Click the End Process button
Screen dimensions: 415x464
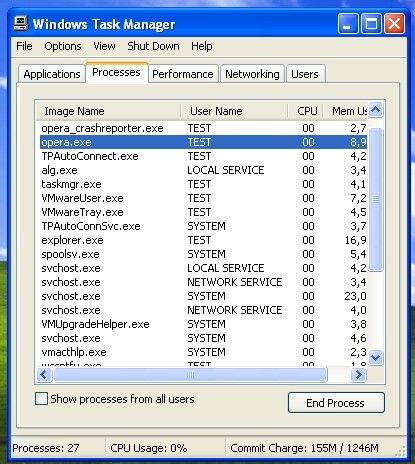pyautogui.click(x=336, y=403)
